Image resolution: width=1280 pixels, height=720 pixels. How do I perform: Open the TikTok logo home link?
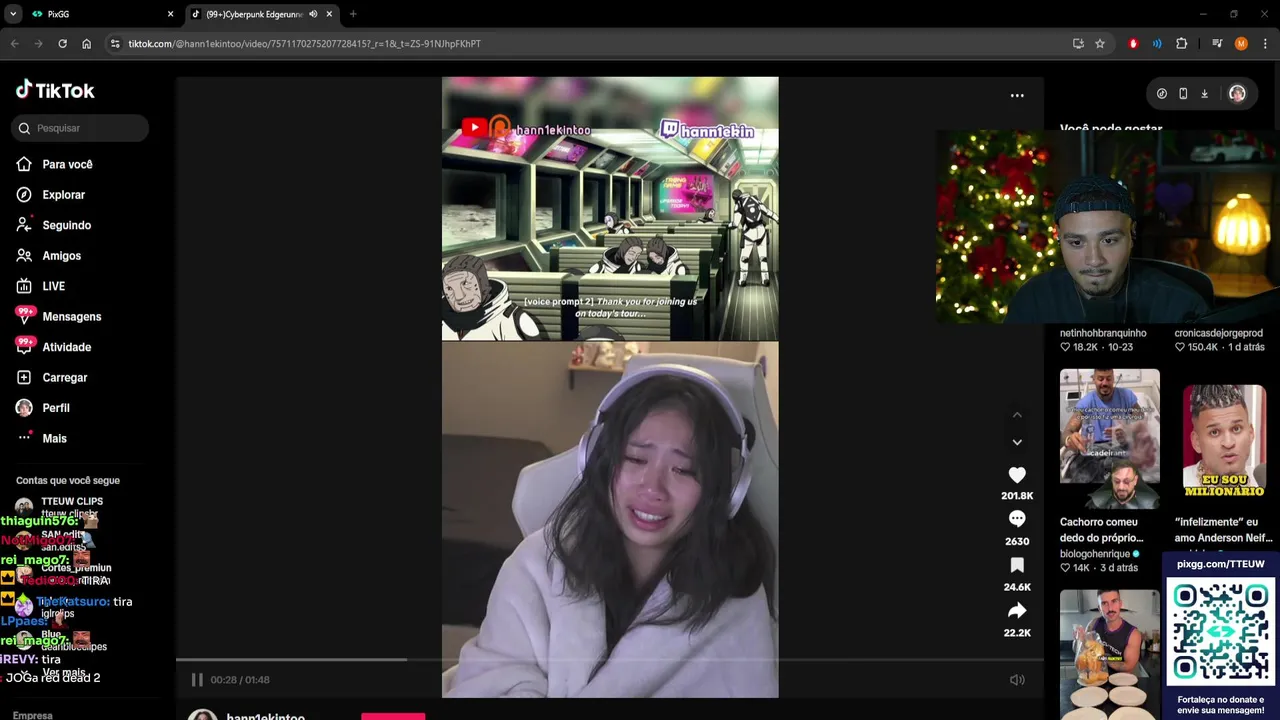55,90
